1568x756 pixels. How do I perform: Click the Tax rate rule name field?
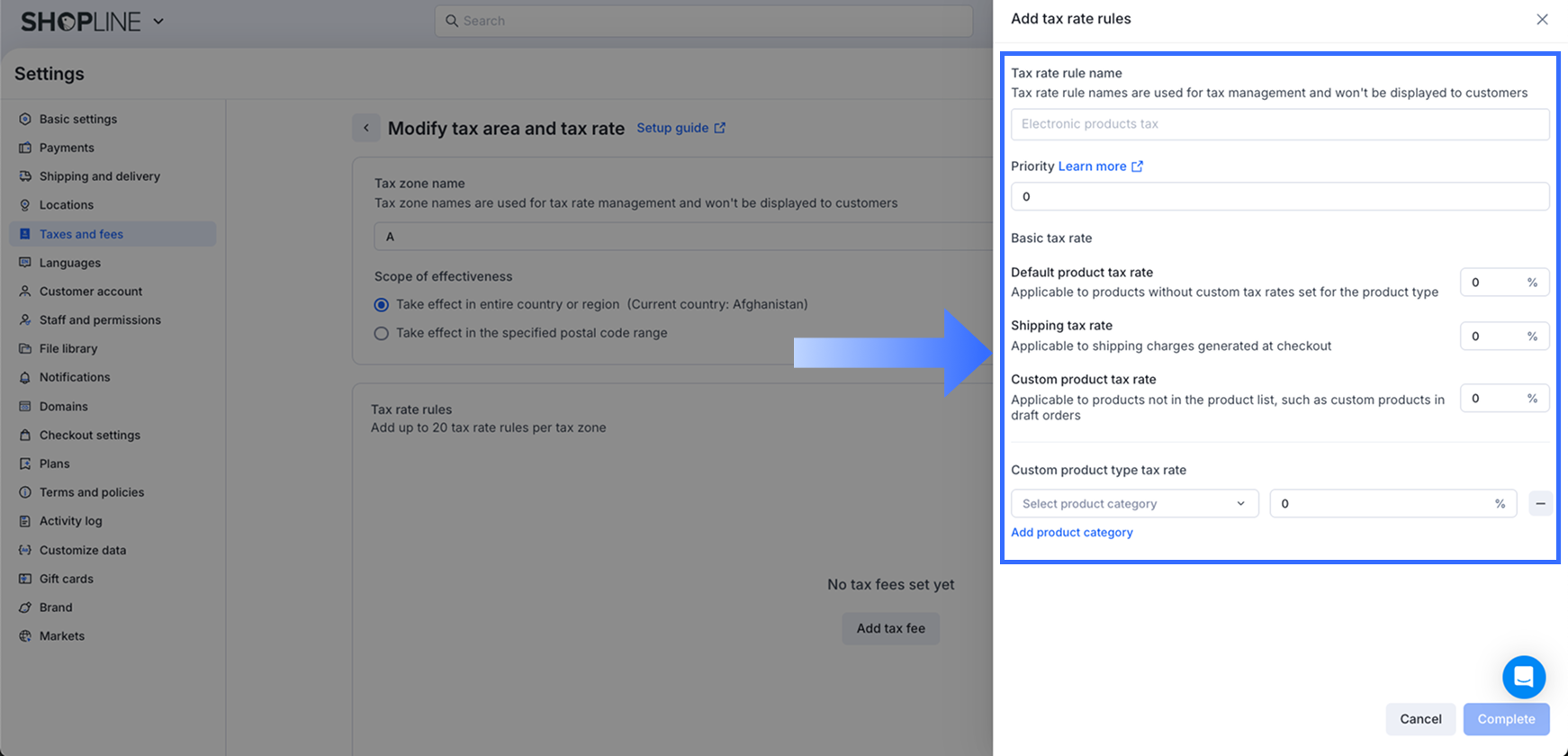click(1279, 124)
